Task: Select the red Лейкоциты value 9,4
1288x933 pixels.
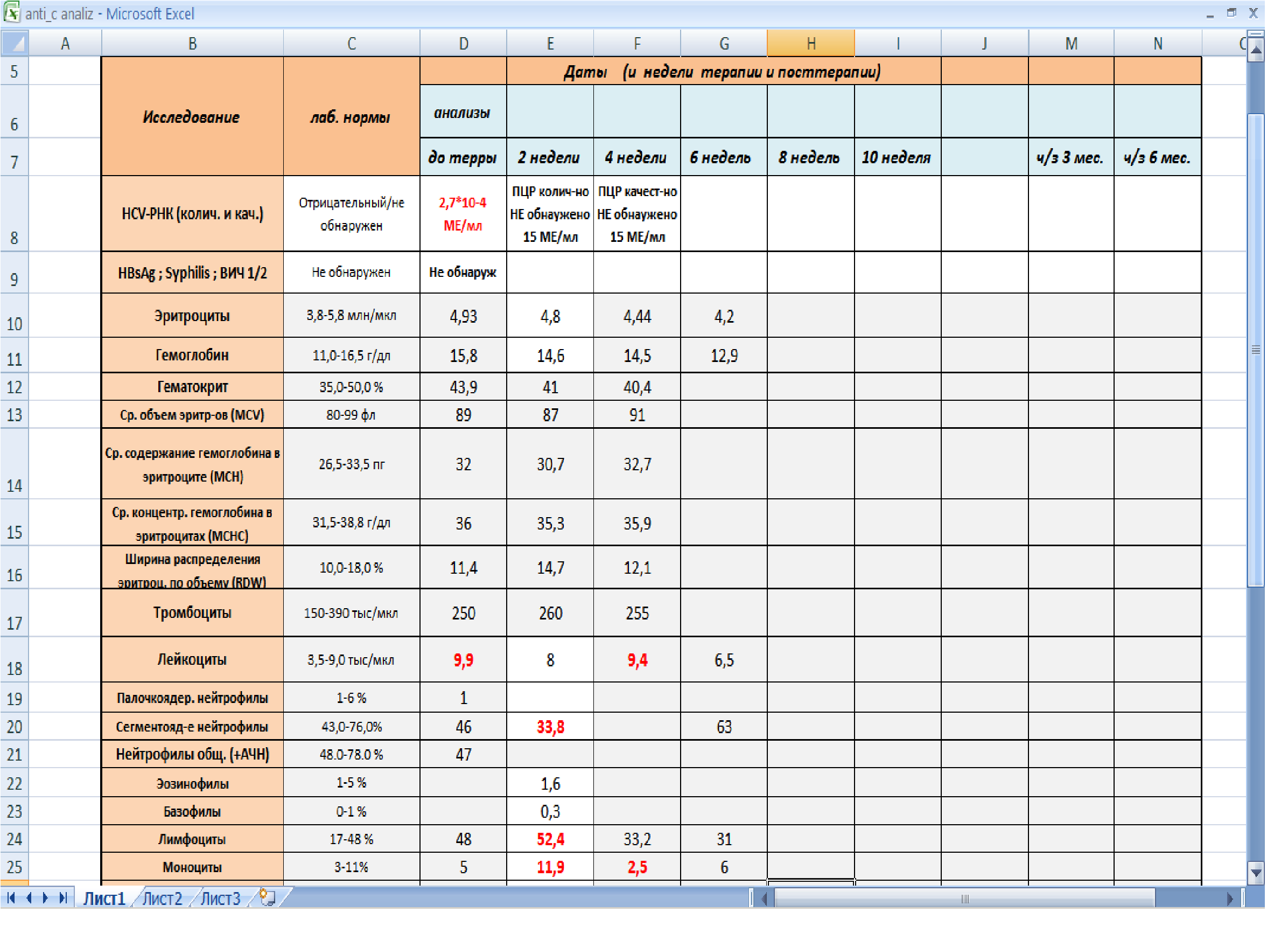Action: click(637, 659)
